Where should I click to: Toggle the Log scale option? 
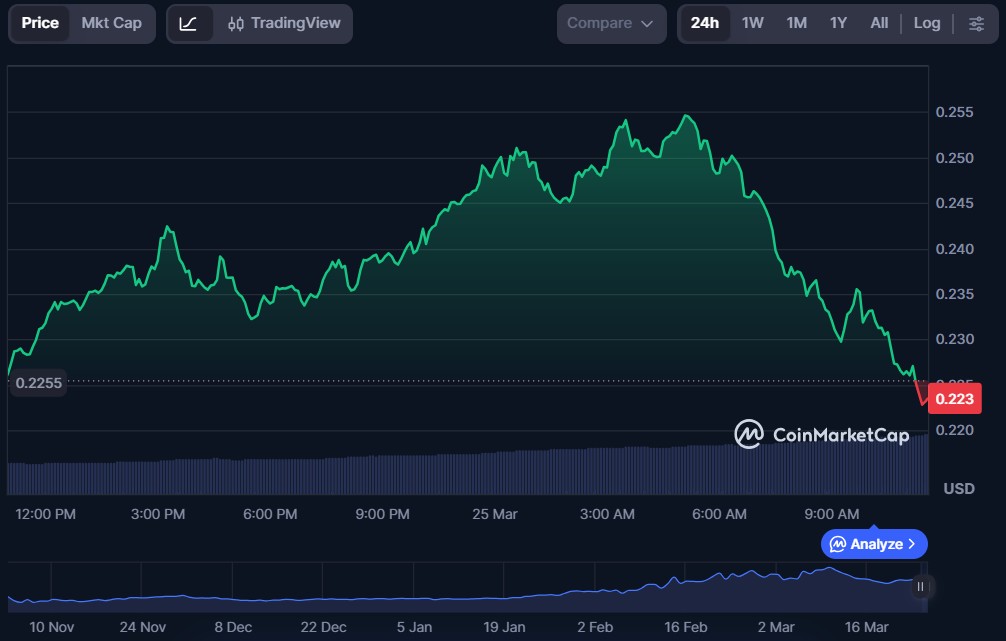coord(926,23)
